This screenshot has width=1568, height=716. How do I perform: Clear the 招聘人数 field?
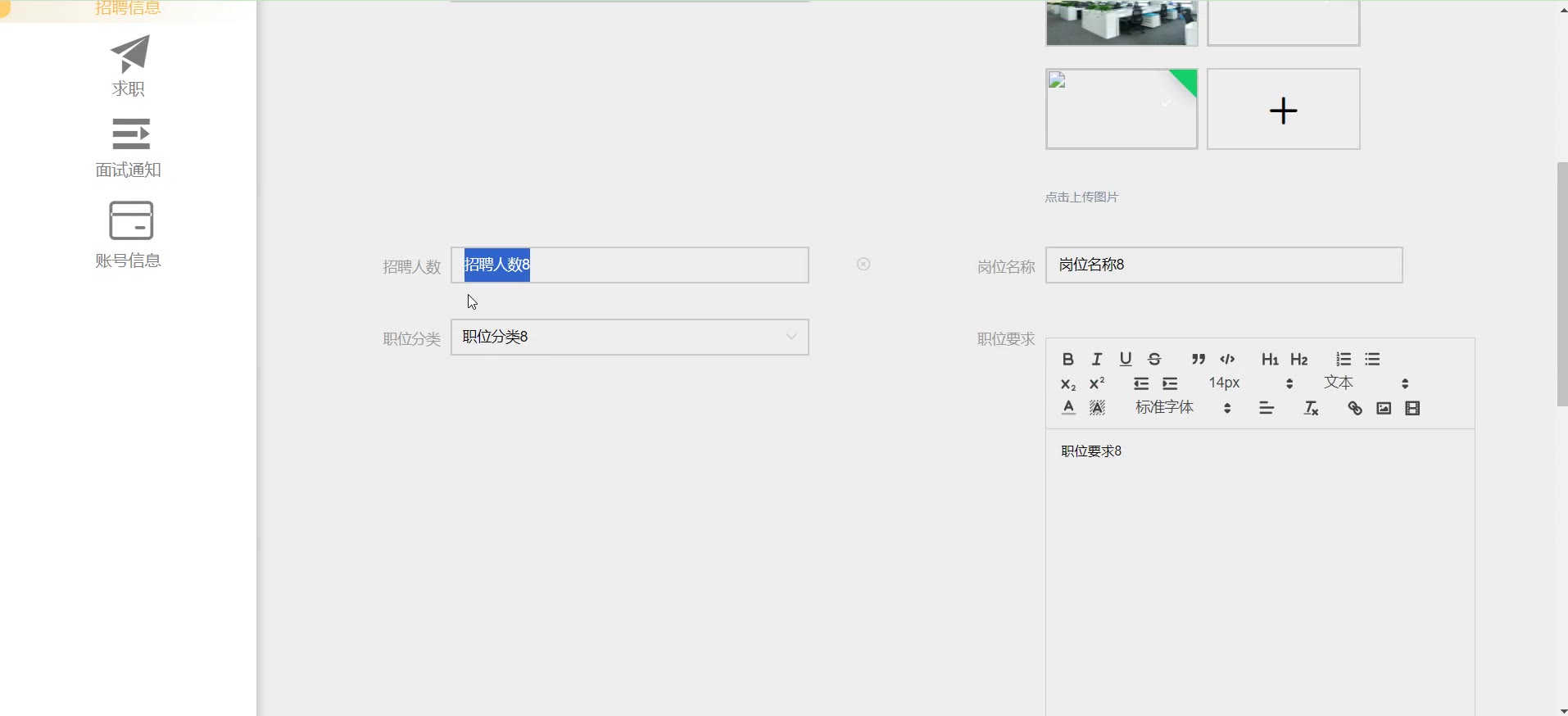click(863, 264)
